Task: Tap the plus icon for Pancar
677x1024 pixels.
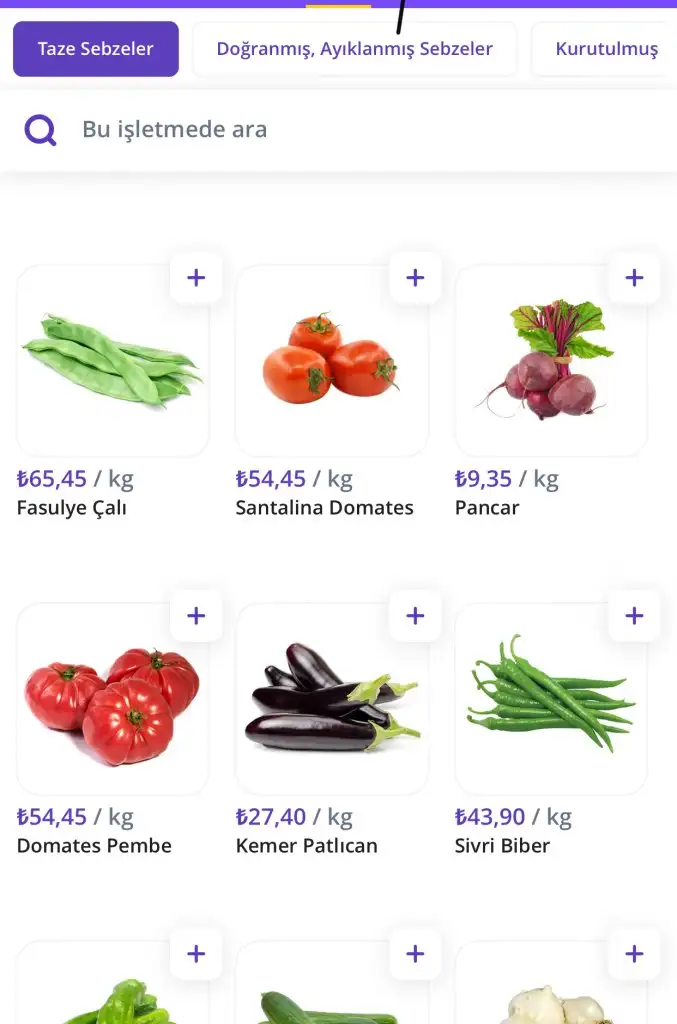Action: [634, 278]
